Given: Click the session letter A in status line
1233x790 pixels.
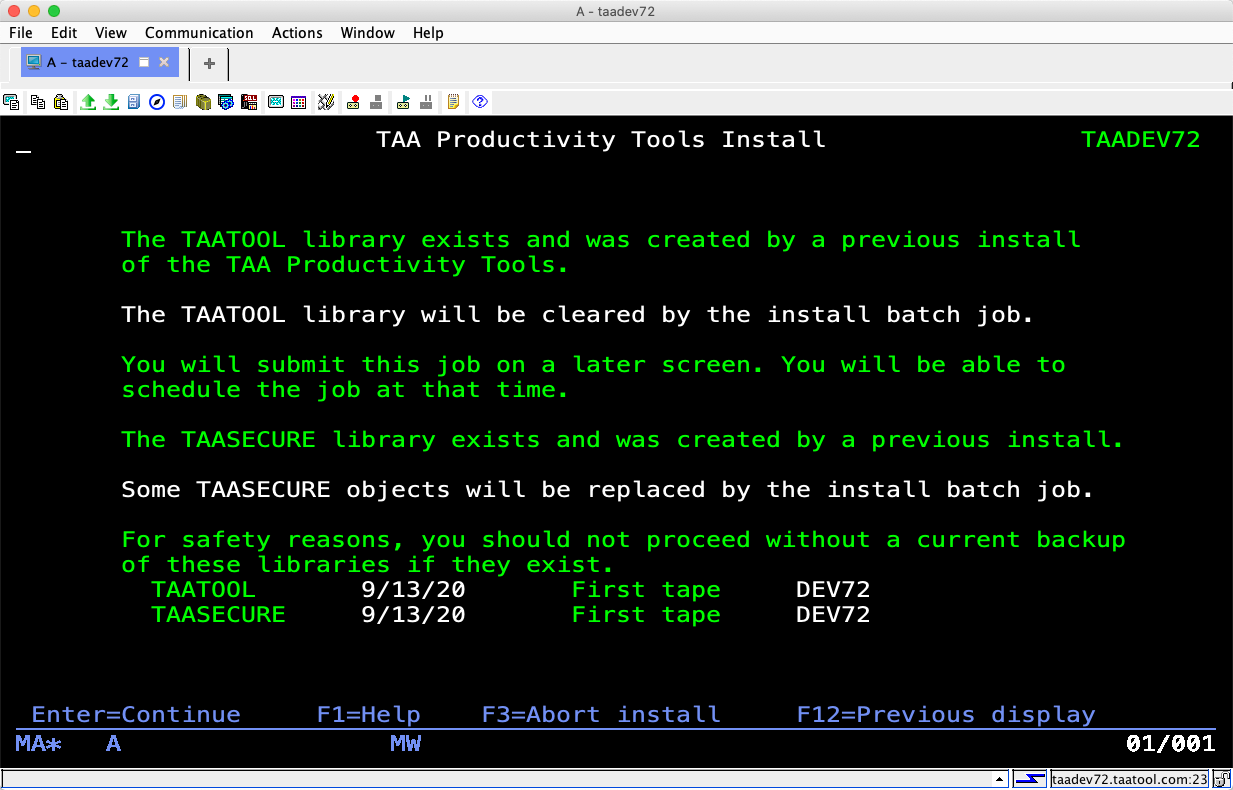Looking at the screenshot, I should pos(114,744).
